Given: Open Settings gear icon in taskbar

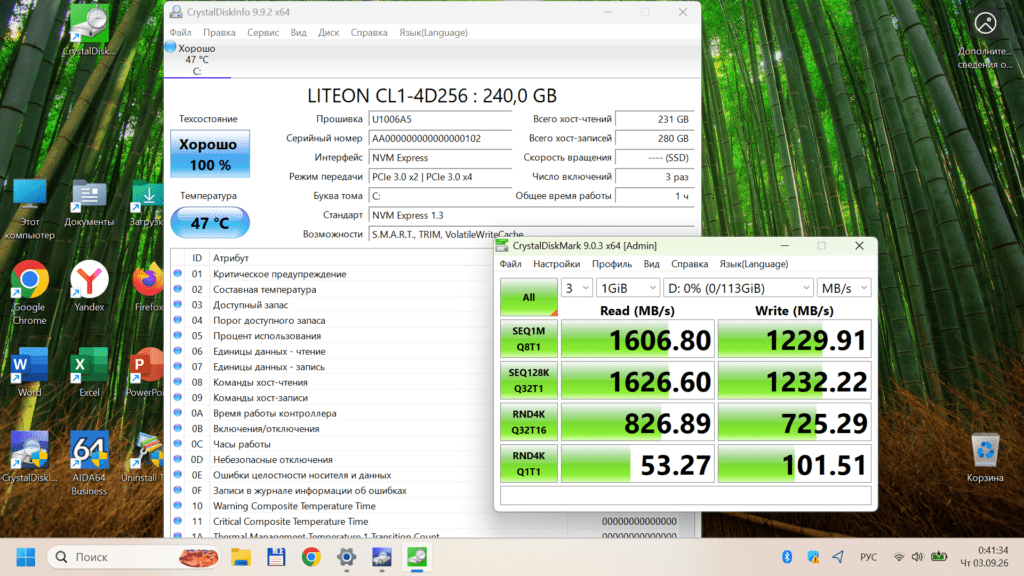Looking at the screenshot, I should (346, 557).
